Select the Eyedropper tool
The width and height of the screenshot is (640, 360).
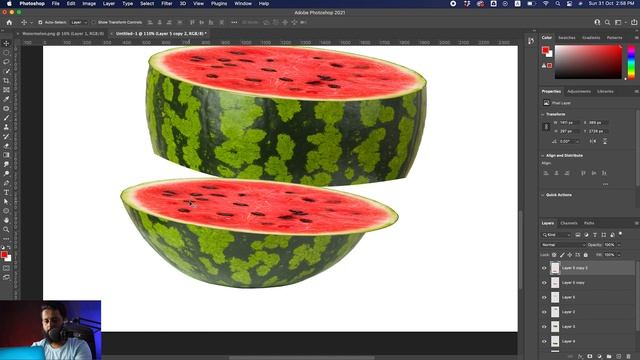point(6,99)
